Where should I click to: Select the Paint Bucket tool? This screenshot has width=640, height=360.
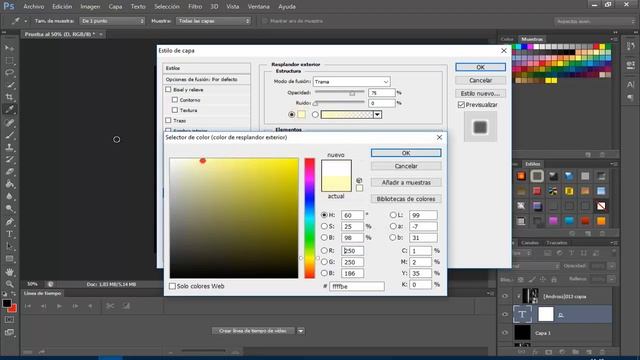9,184
